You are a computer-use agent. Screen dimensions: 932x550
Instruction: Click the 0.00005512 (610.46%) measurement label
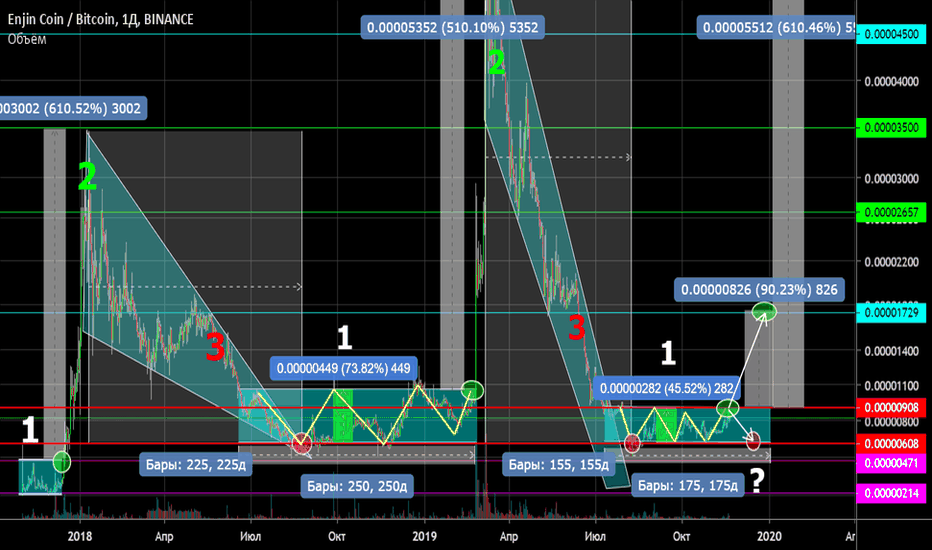click(x=776, y=27)
